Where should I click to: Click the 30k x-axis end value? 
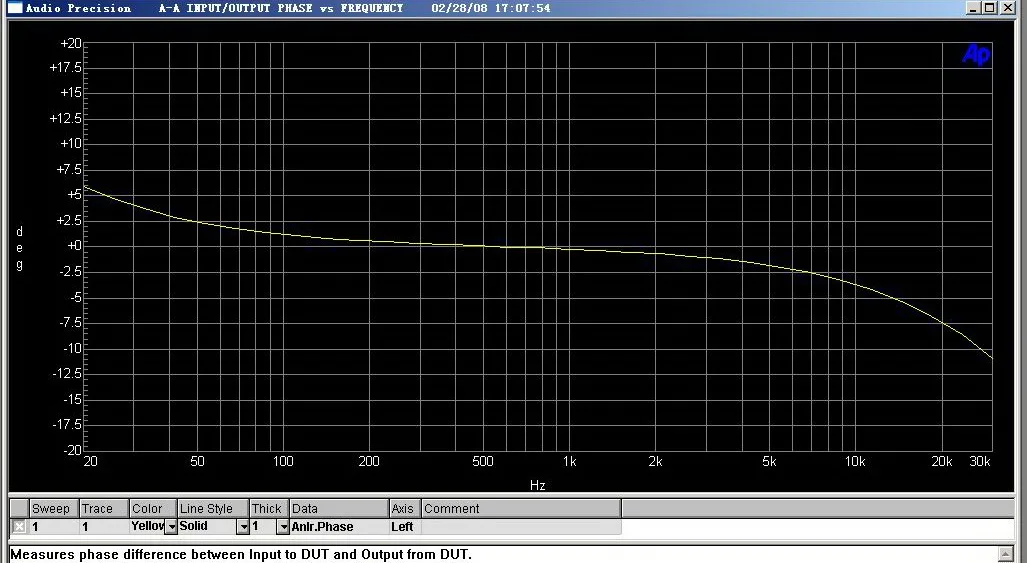[x=980, y=462]
